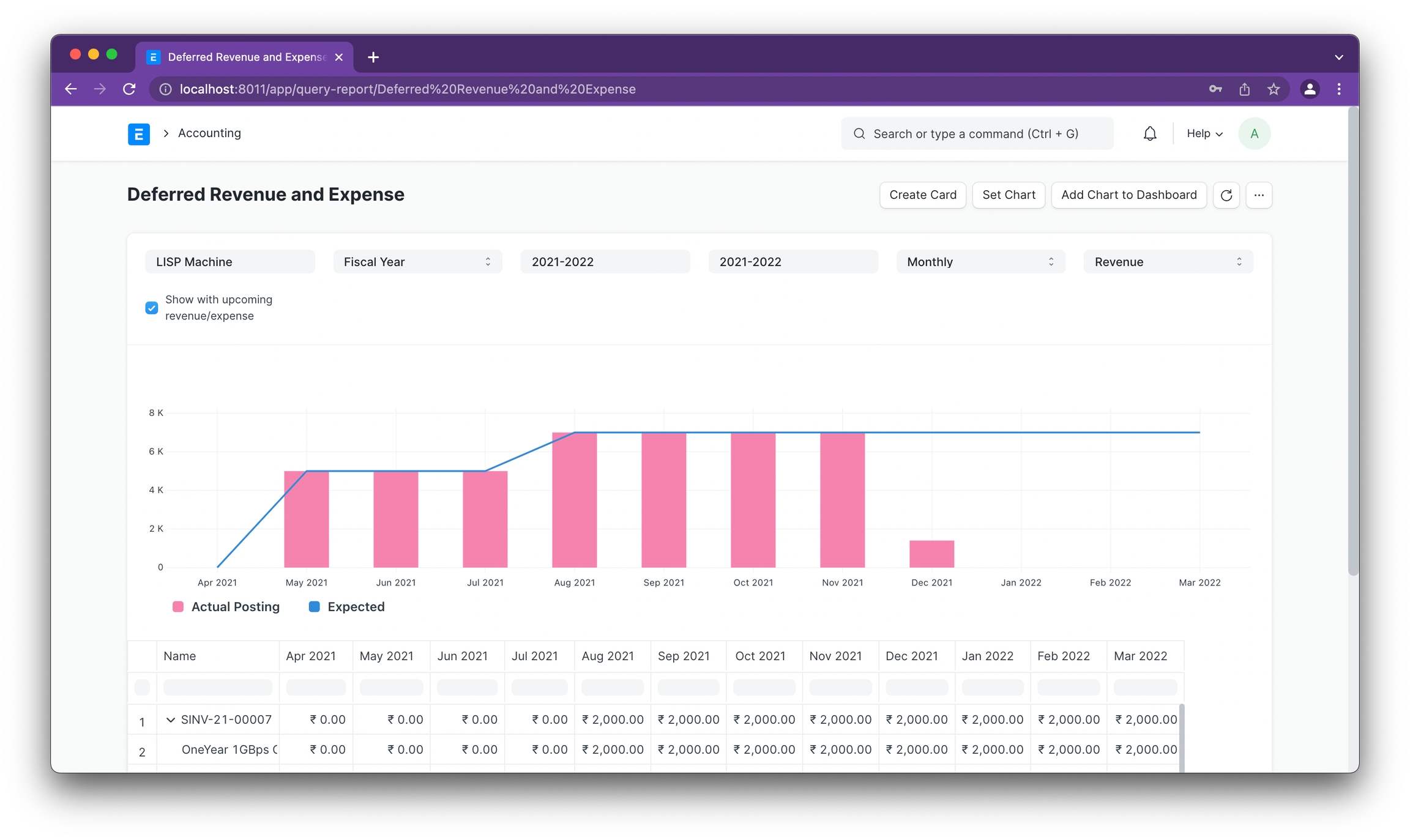
Task: Open the three-dot report menu
Action: point(1258,195)
